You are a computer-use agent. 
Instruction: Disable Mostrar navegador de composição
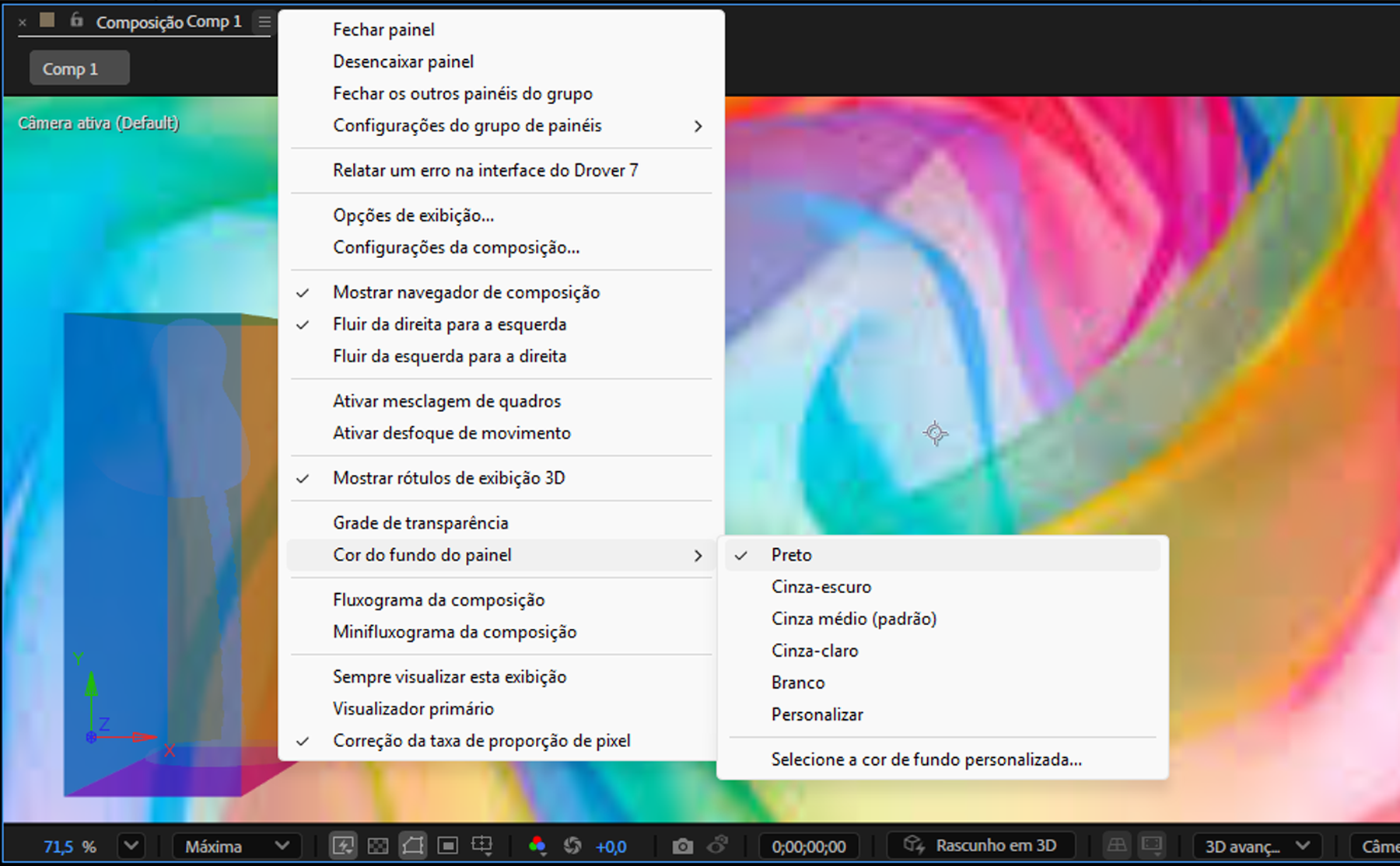(x=466, y=292)
